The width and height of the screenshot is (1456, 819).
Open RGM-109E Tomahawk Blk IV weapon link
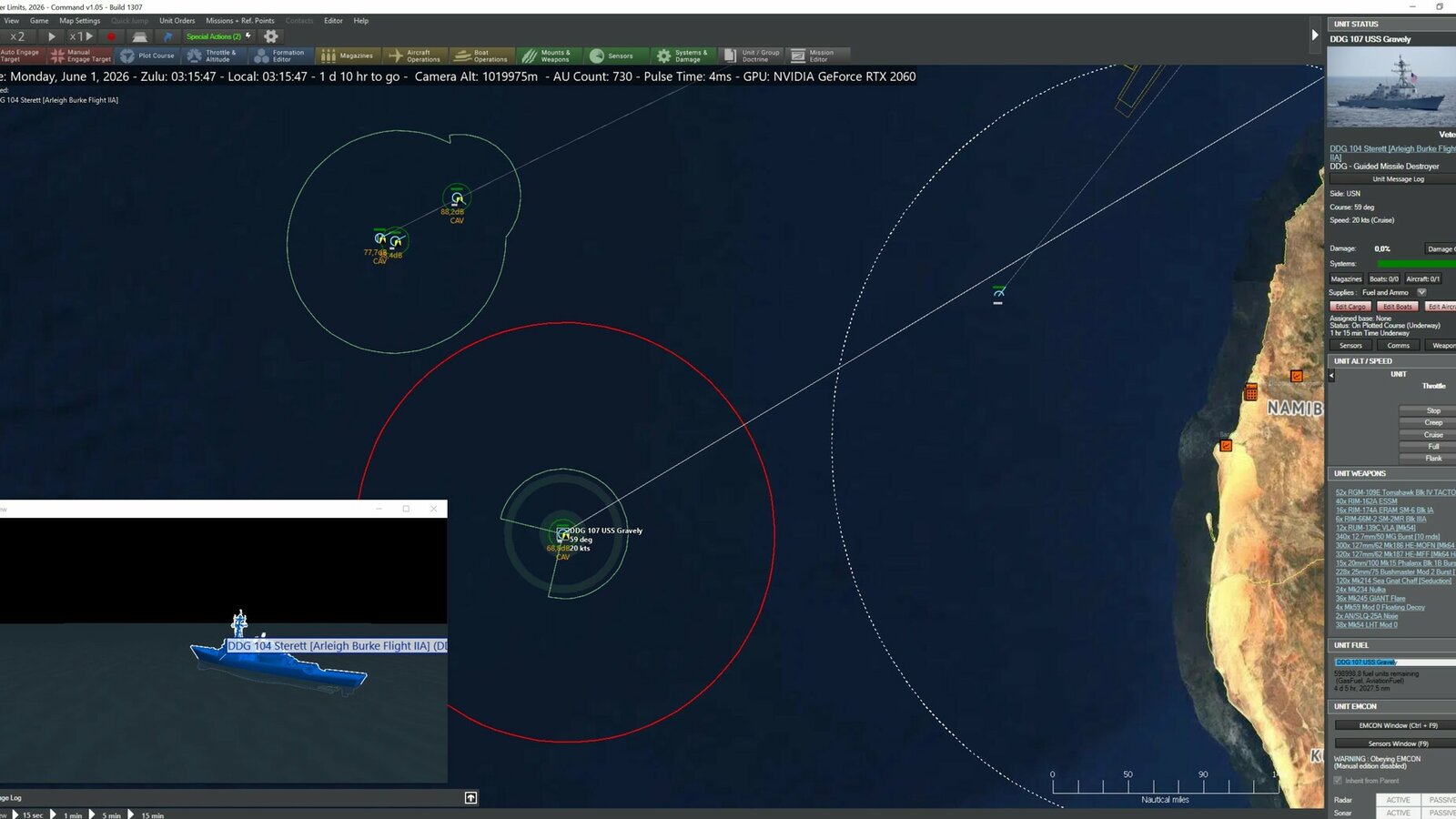click(x=1395, y=492)
